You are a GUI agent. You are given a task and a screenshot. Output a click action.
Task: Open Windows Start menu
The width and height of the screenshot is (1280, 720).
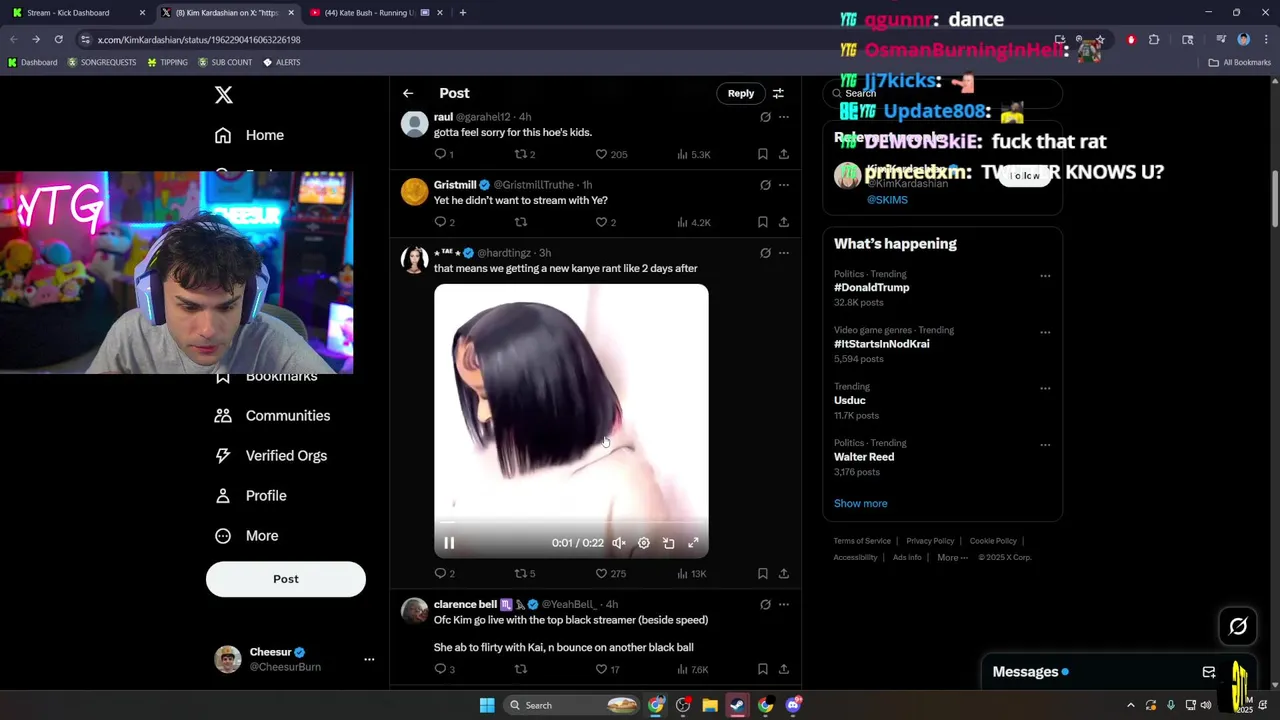tap(487, 705)
